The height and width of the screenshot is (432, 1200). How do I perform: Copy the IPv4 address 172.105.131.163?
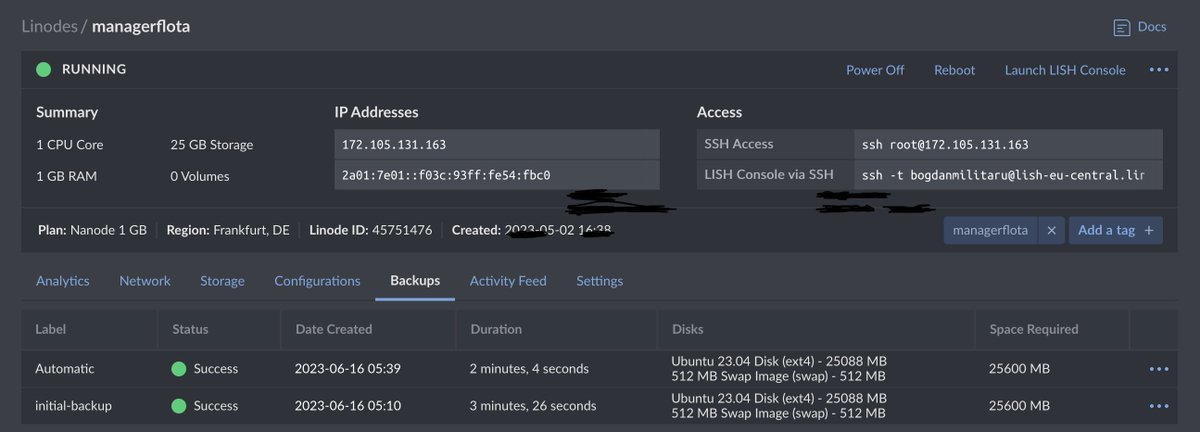[497, 144]
